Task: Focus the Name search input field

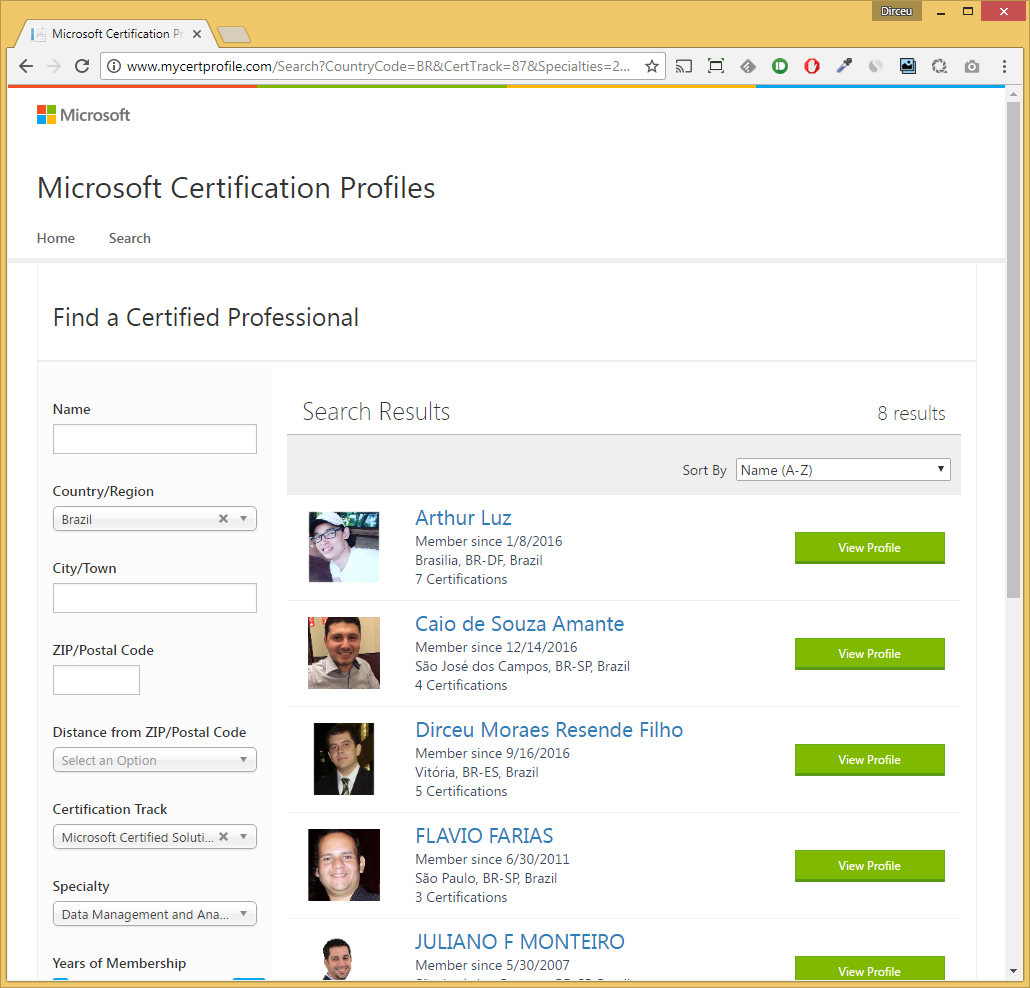Action: [154, 439]
